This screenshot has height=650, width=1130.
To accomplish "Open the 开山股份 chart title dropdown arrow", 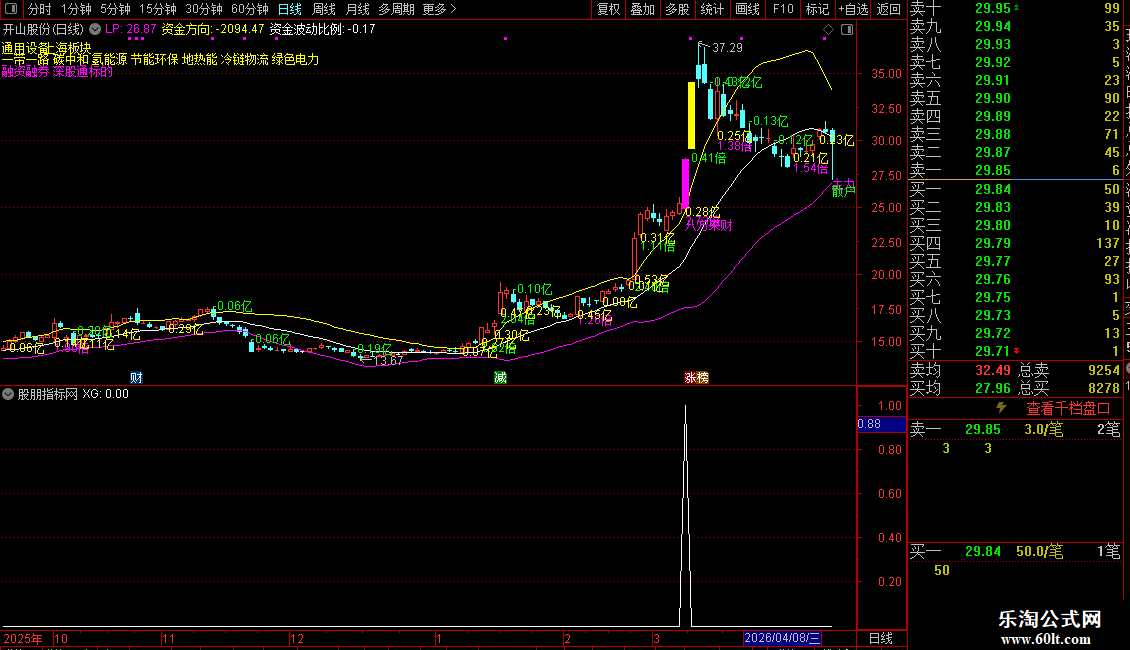I will coord(94,30).
